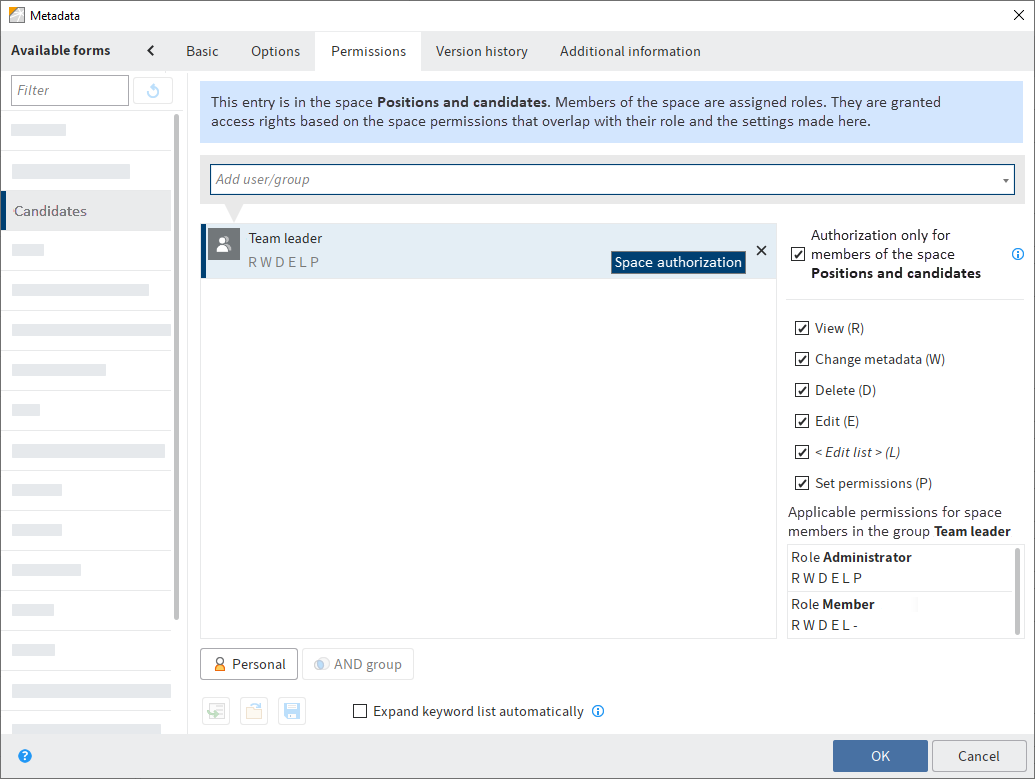Expand the Add user/group dropdown arrow

point(1005,180)
